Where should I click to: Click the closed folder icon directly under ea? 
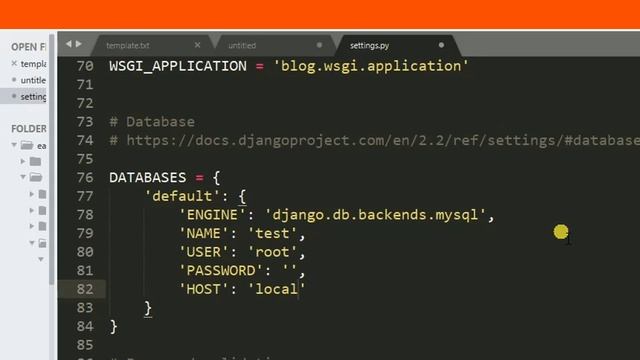(x=36, y=162)
